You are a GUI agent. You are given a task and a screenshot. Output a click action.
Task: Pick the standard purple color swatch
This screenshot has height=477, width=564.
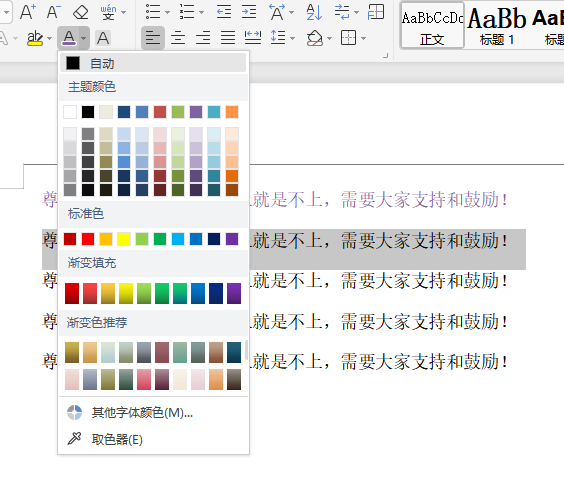(232, 239)
